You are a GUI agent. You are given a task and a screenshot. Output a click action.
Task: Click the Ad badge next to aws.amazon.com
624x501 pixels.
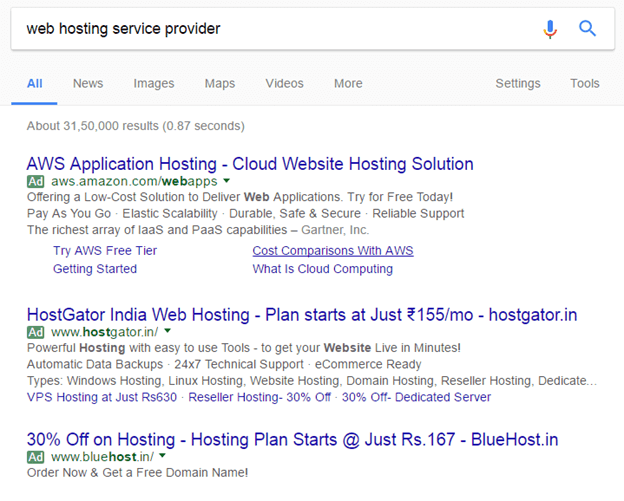coord(35,181)
